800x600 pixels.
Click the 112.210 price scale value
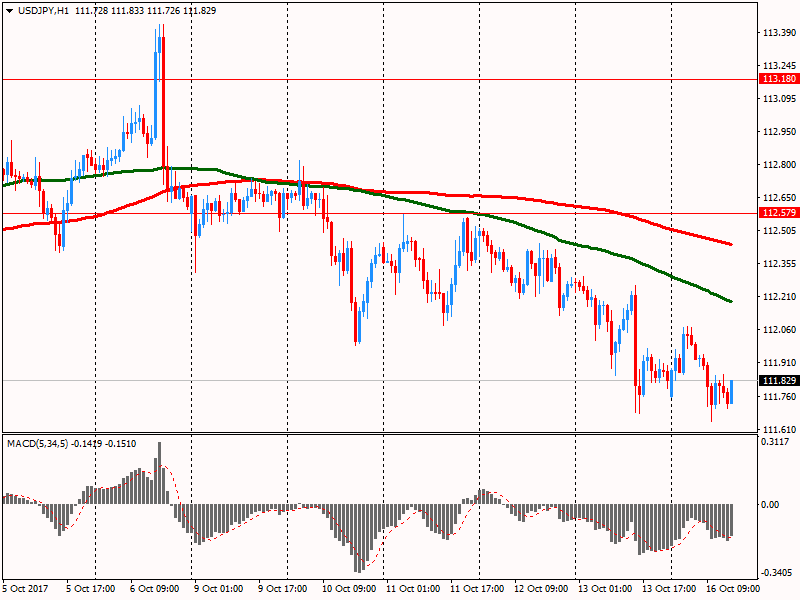pos(779,297)
